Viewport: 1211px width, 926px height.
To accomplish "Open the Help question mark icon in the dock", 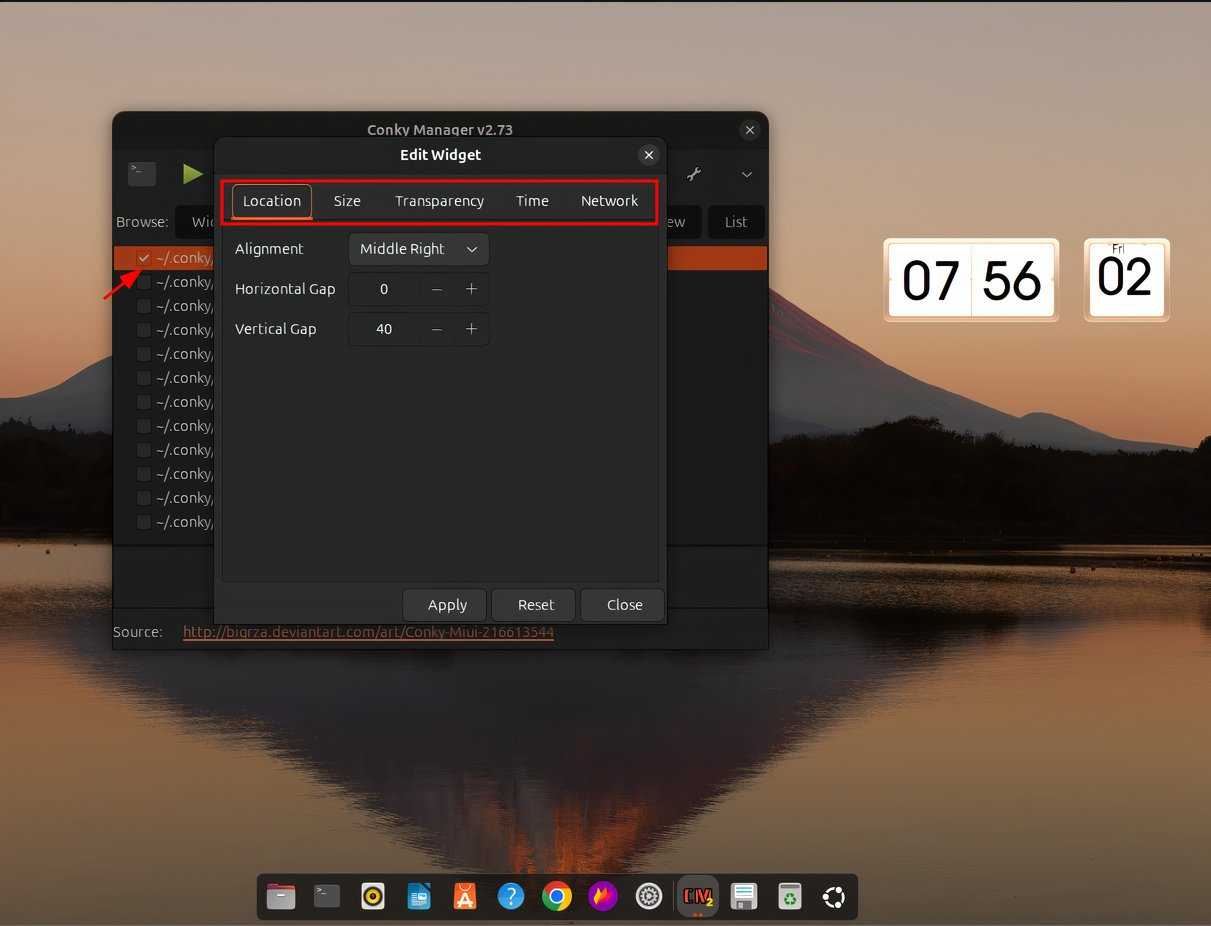I will pyautogui.click(x=511, y=896).
